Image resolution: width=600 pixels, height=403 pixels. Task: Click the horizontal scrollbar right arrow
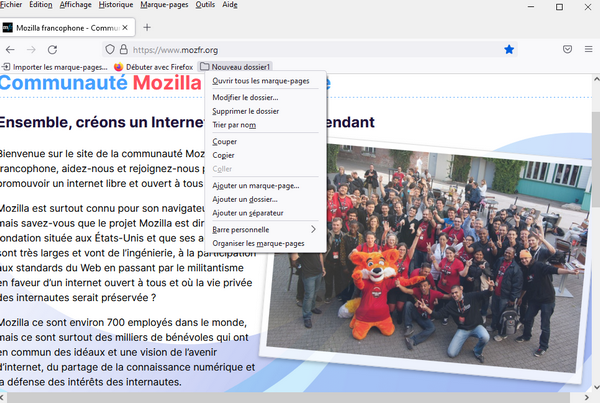click(587, 398)
